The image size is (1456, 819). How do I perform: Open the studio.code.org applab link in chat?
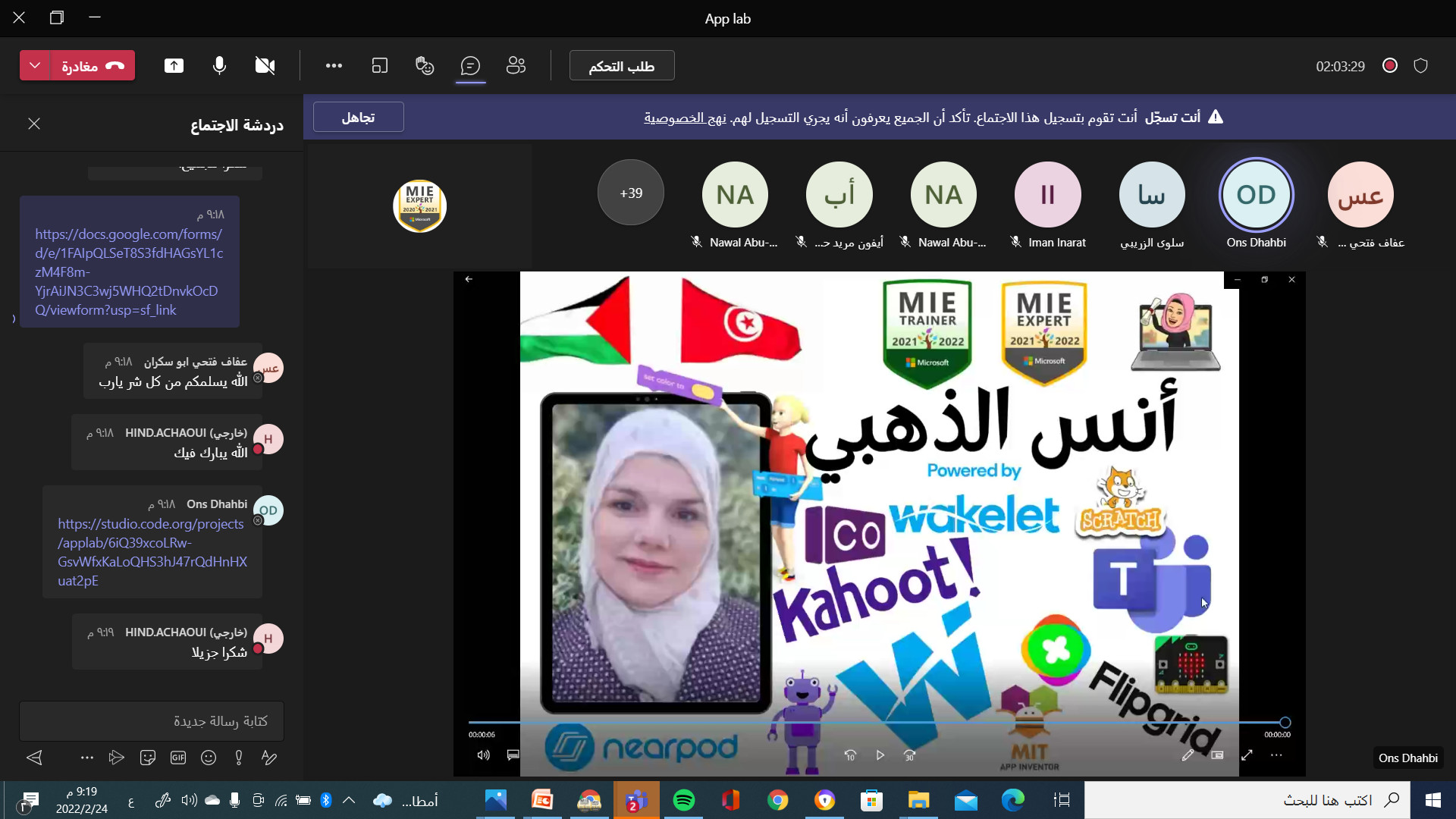pos(152,552)
